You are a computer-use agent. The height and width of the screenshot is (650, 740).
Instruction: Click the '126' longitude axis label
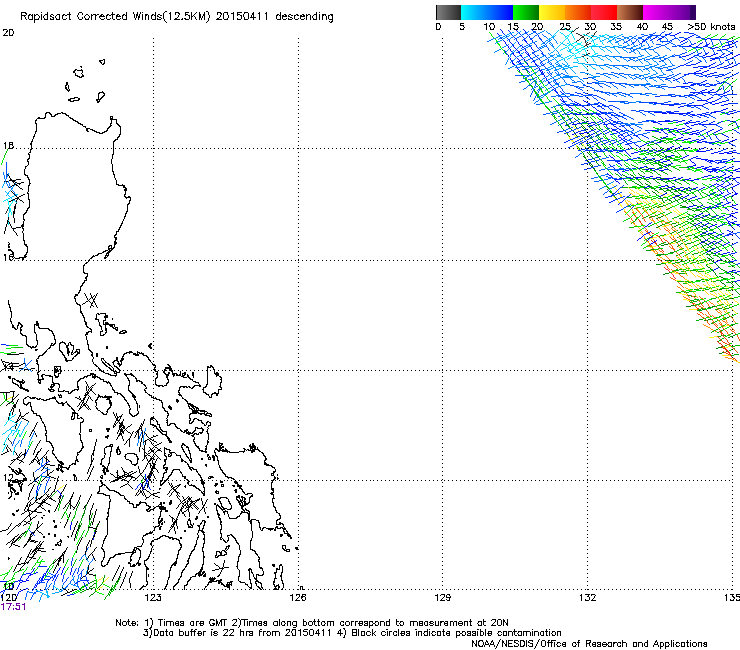(298, 598)
